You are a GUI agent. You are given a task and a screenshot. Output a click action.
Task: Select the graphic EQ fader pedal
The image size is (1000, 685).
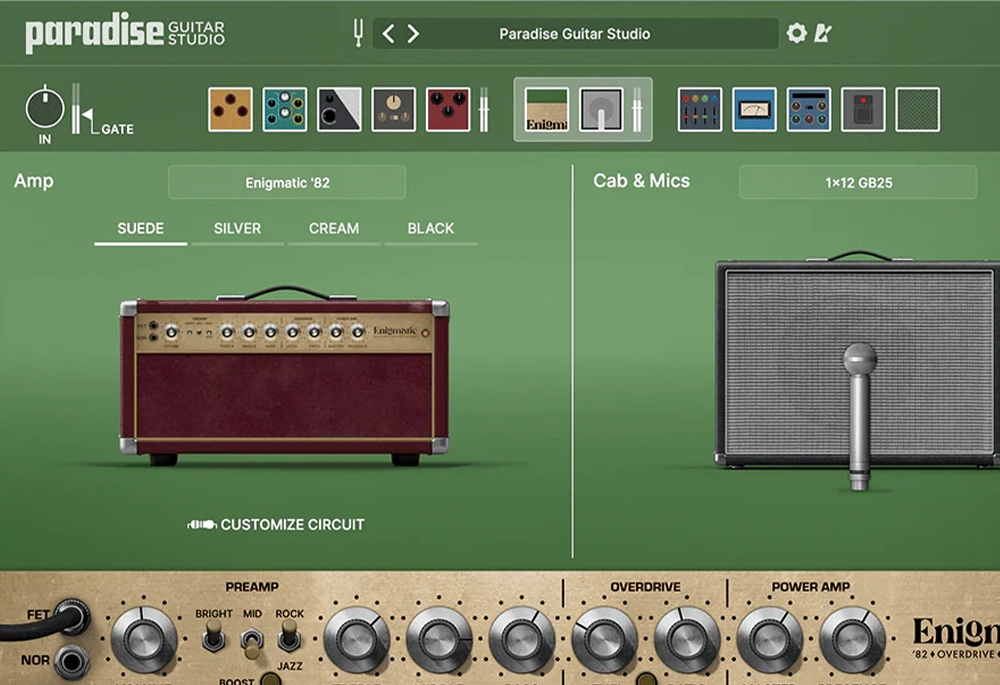point(700,110)
